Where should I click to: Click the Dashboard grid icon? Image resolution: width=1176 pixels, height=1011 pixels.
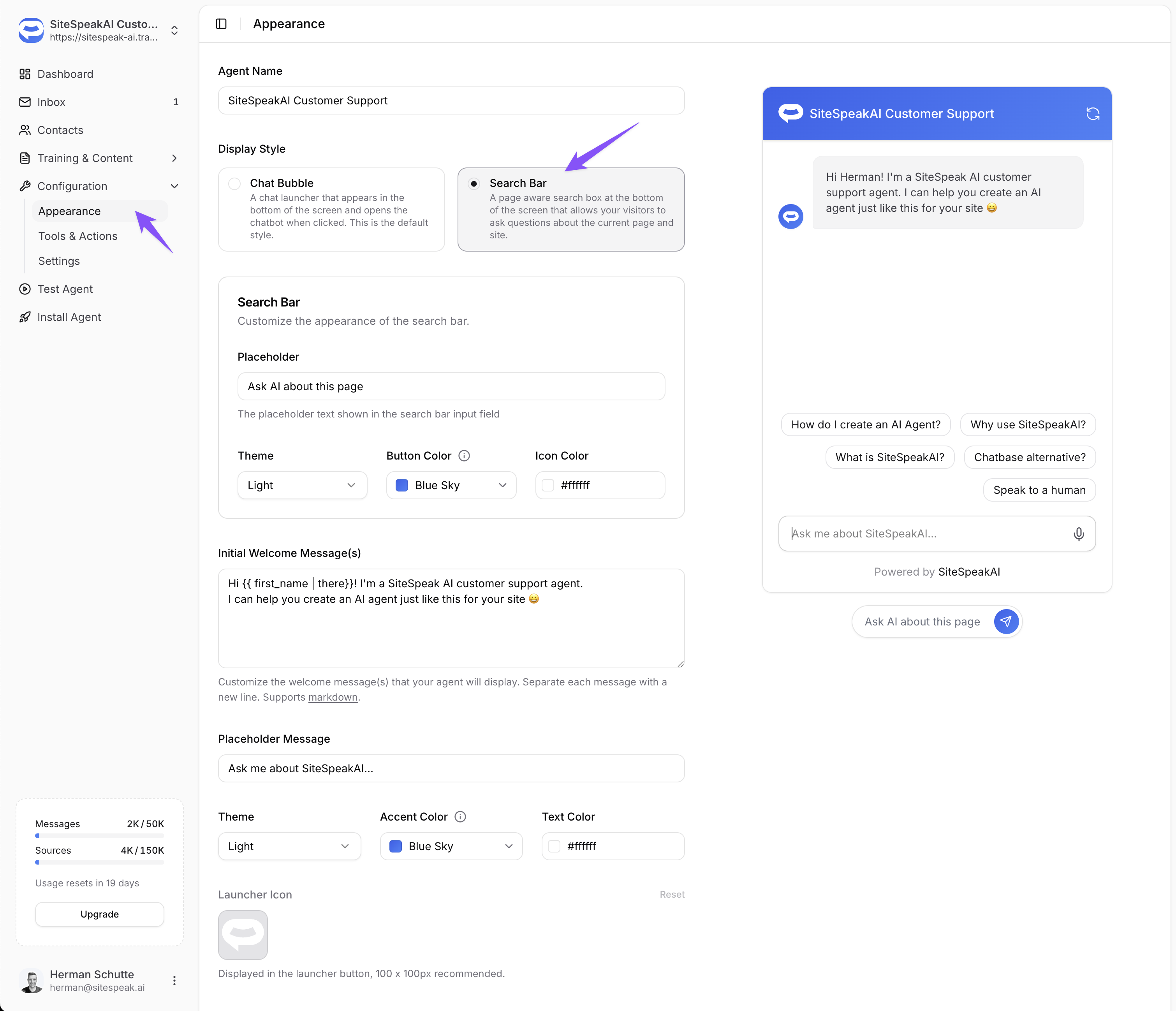[x=25, y=74]
